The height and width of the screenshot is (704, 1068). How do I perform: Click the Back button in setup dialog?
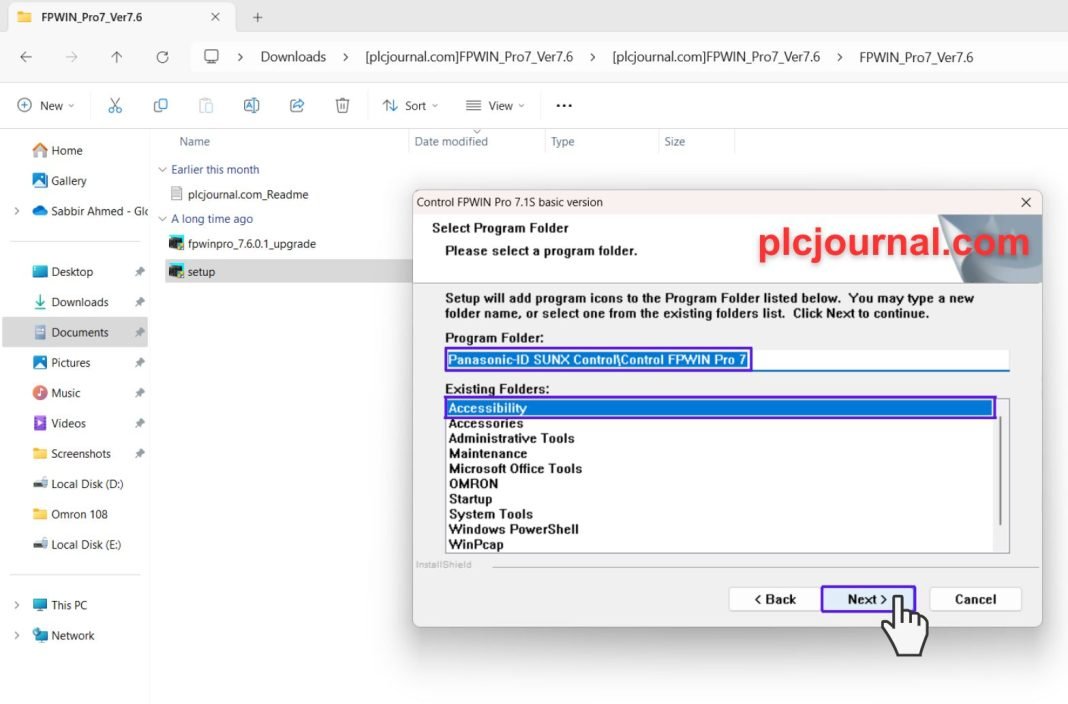(774, 599)
